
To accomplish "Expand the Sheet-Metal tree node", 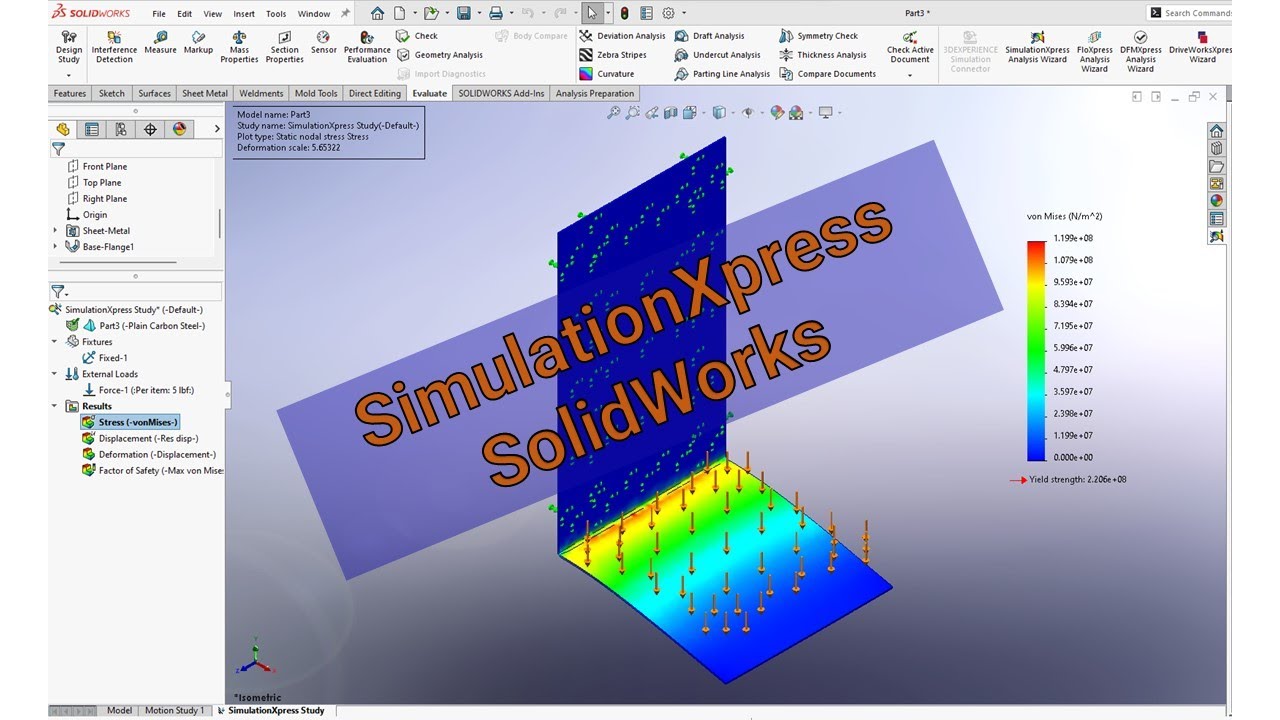I will click(x=55, y=231).
